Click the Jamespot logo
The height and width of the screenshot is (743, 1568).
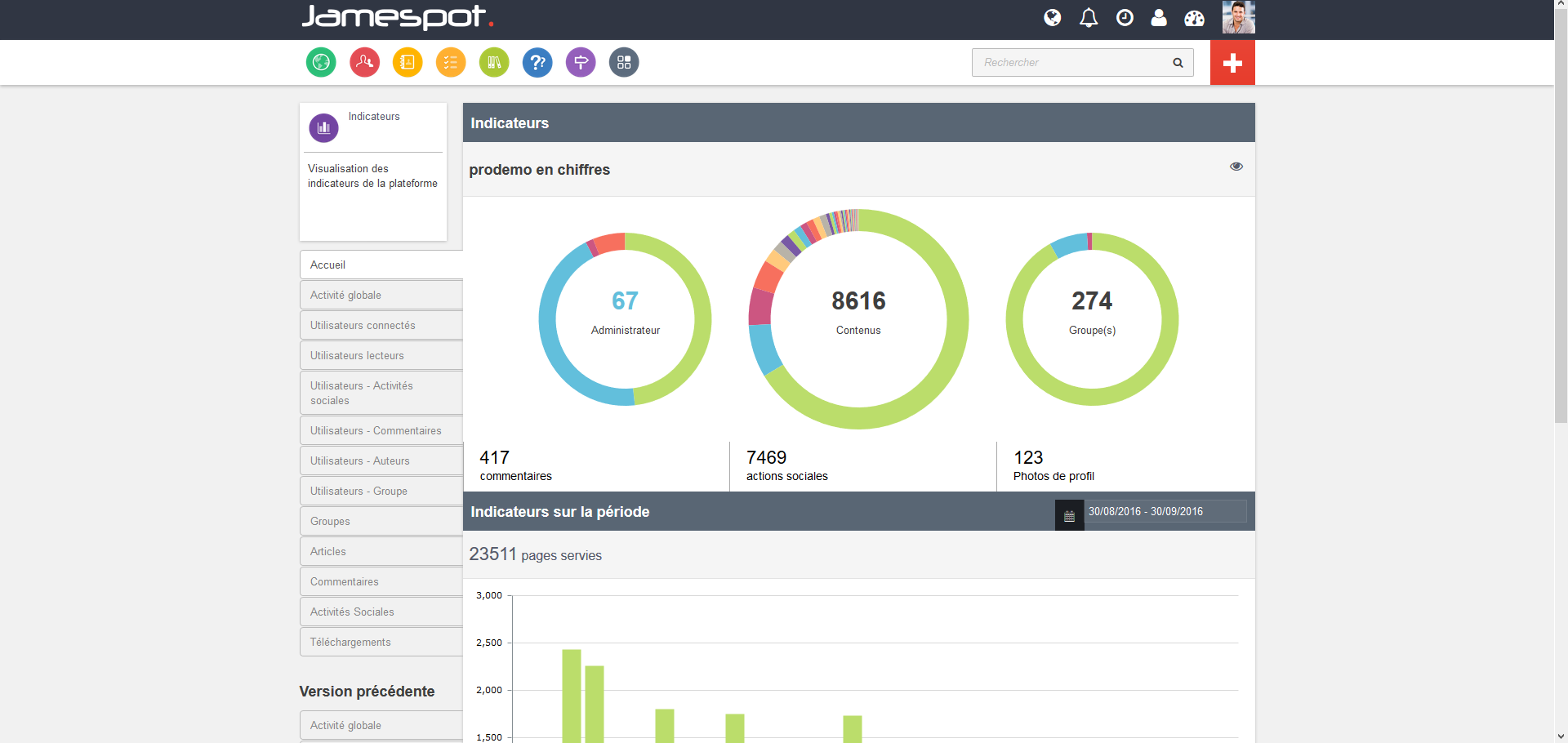(397, 17)
